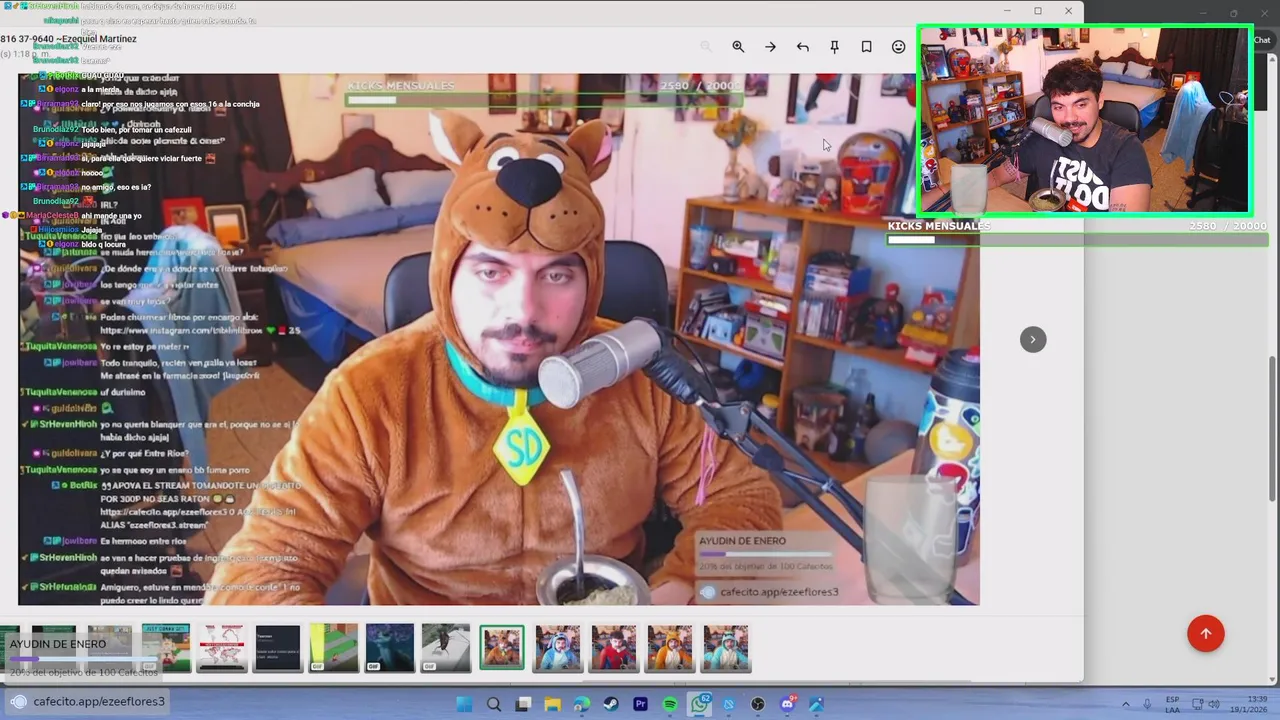
Task: Click the reply curved-arrow icon
Action: pyautogui.click(x=802, y=47)
